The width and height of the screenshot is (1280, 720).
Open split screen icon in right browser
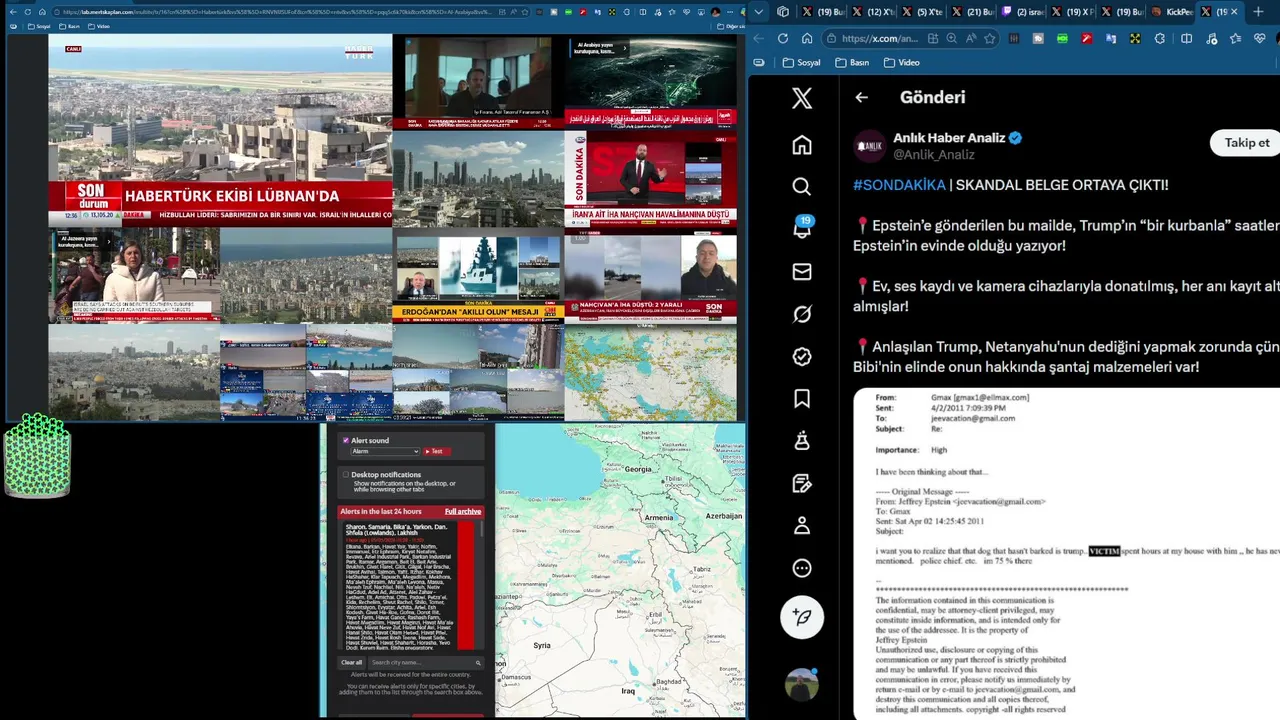tap(1186, 38)
